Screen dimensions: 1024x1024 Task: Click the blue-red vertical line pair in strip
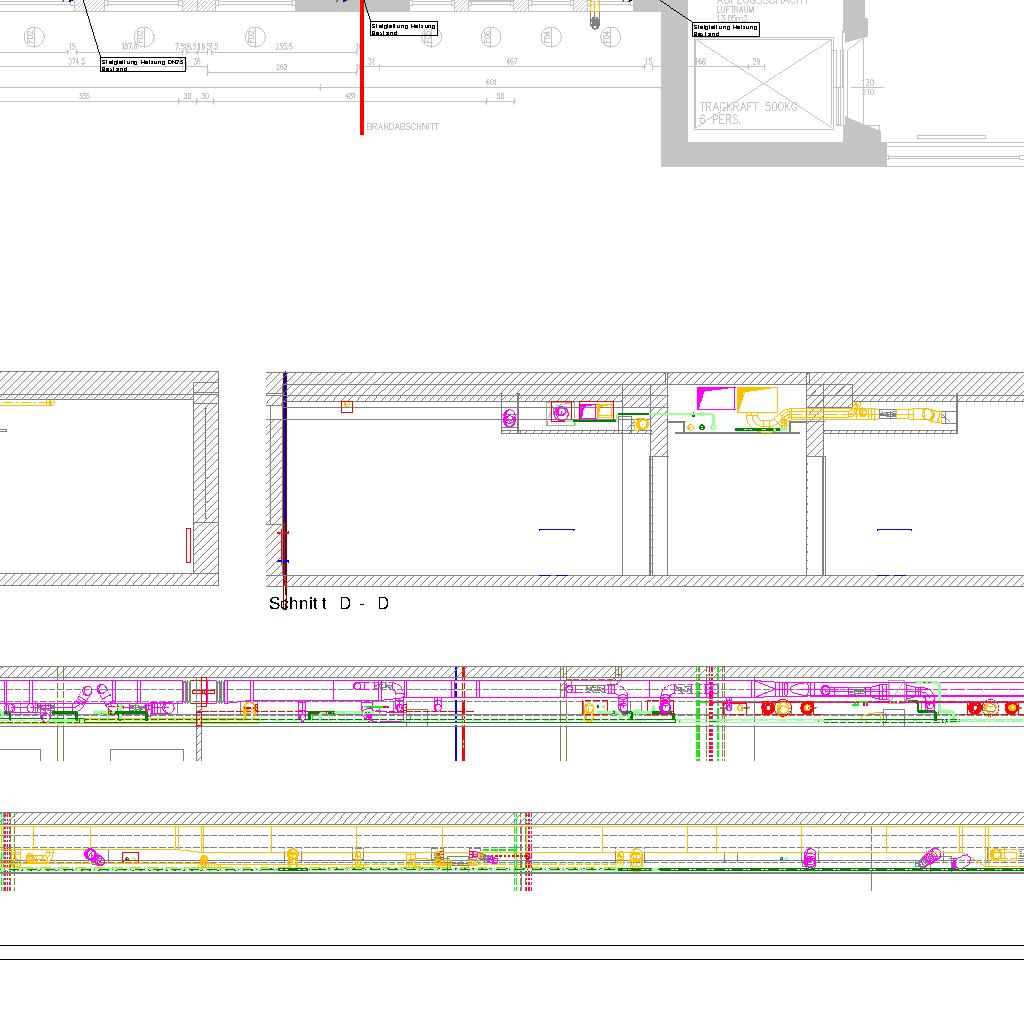(460, 712)
